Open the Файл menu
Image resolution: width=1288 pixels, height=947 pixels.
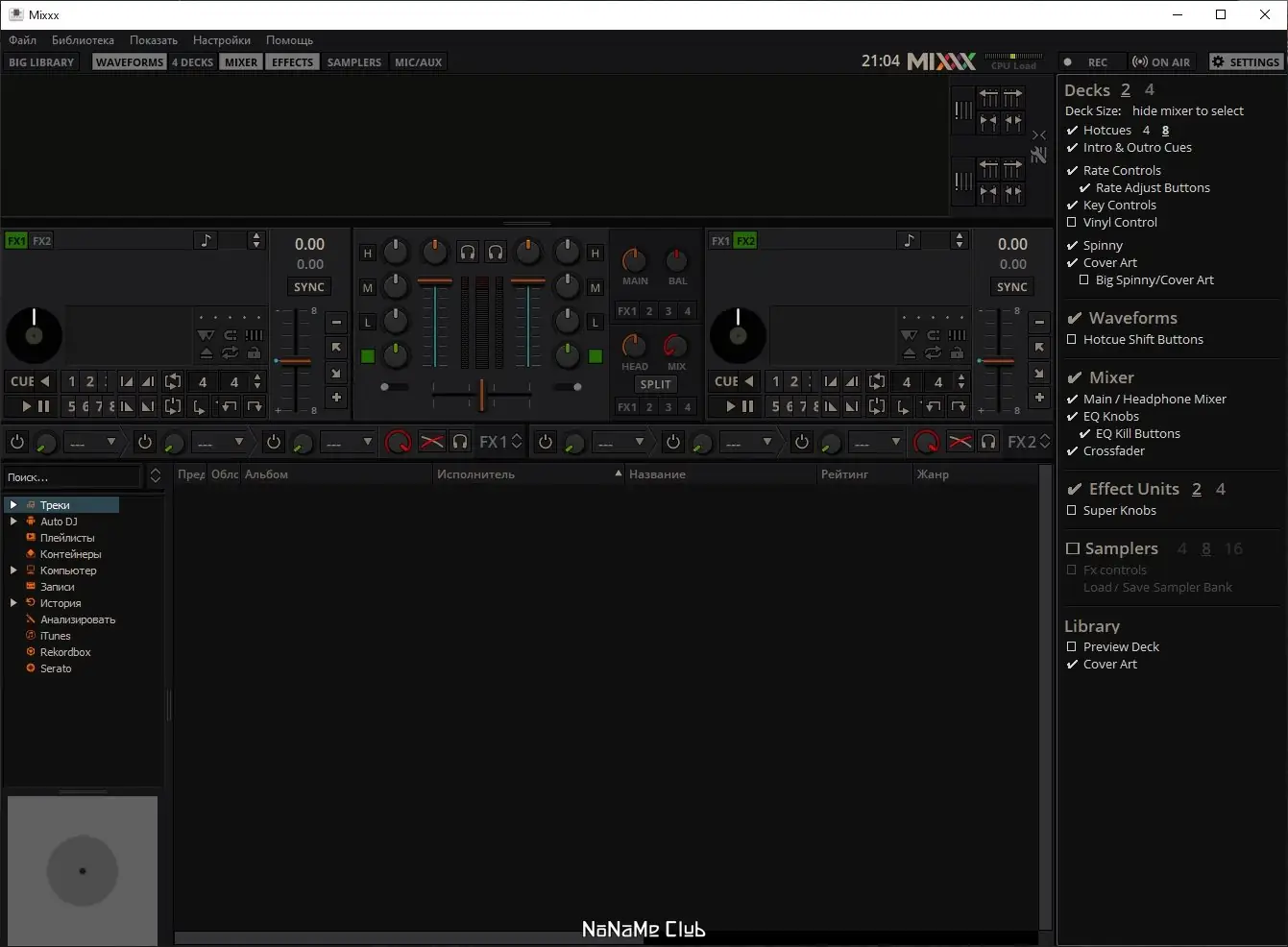tap(22, 40)
